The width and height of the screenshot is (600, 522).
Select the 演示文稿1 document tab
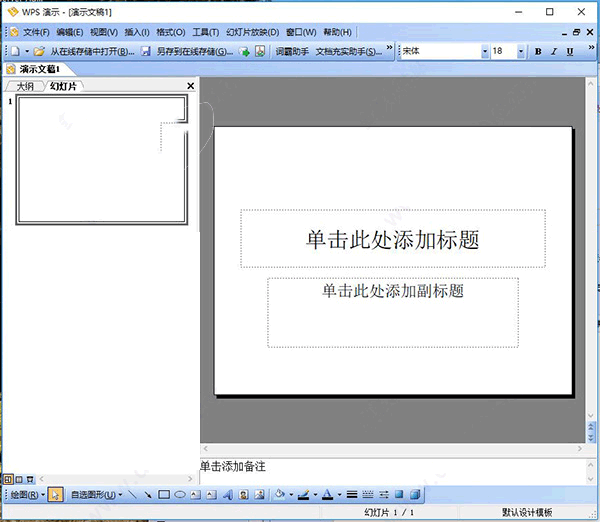(39, 69)
